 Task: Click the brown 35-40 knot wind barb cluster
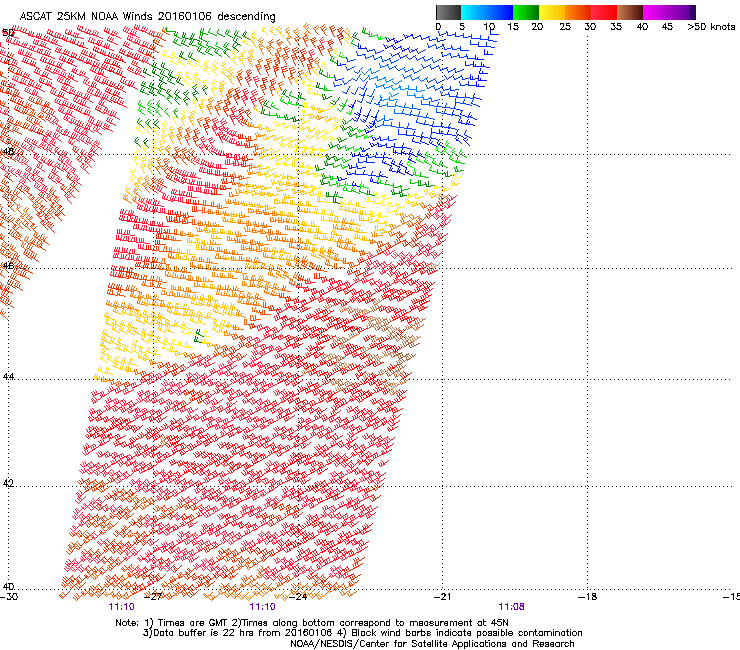pyautogui.click(x=373, y=345)
